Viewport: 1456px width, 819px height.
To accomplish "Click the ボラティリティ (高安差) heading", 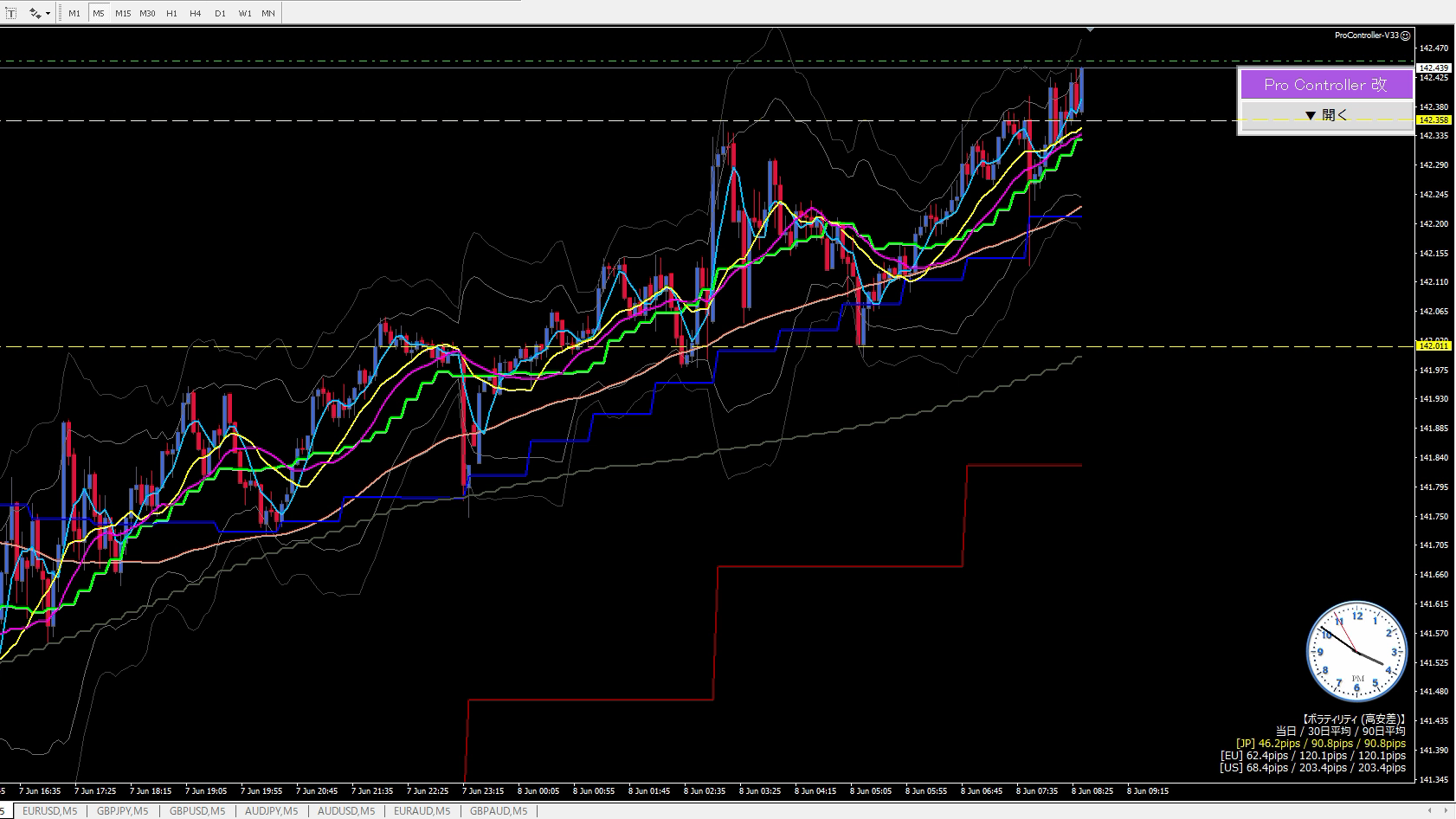I will point(1353,719).
